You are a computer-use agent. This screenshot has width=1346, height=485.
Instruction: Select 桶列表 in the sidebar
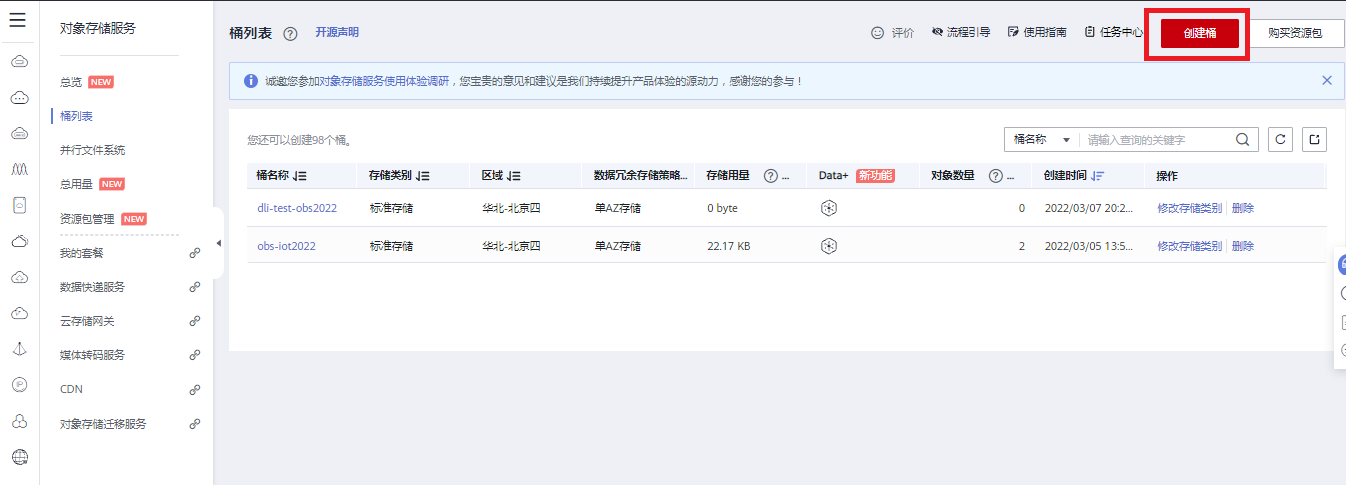(76, 116)
